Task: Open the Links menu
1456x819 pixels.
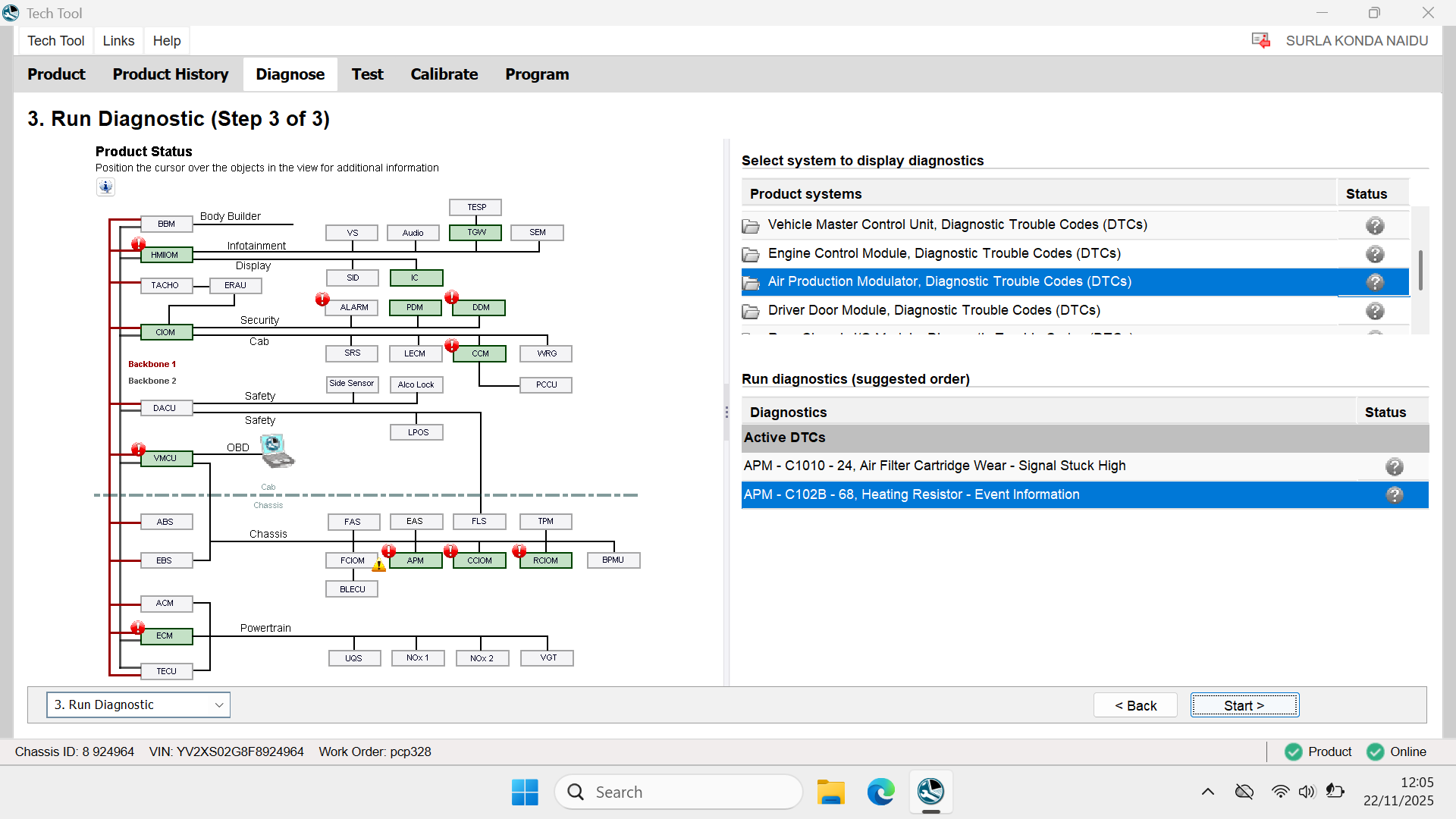Action: coord(118,41)
